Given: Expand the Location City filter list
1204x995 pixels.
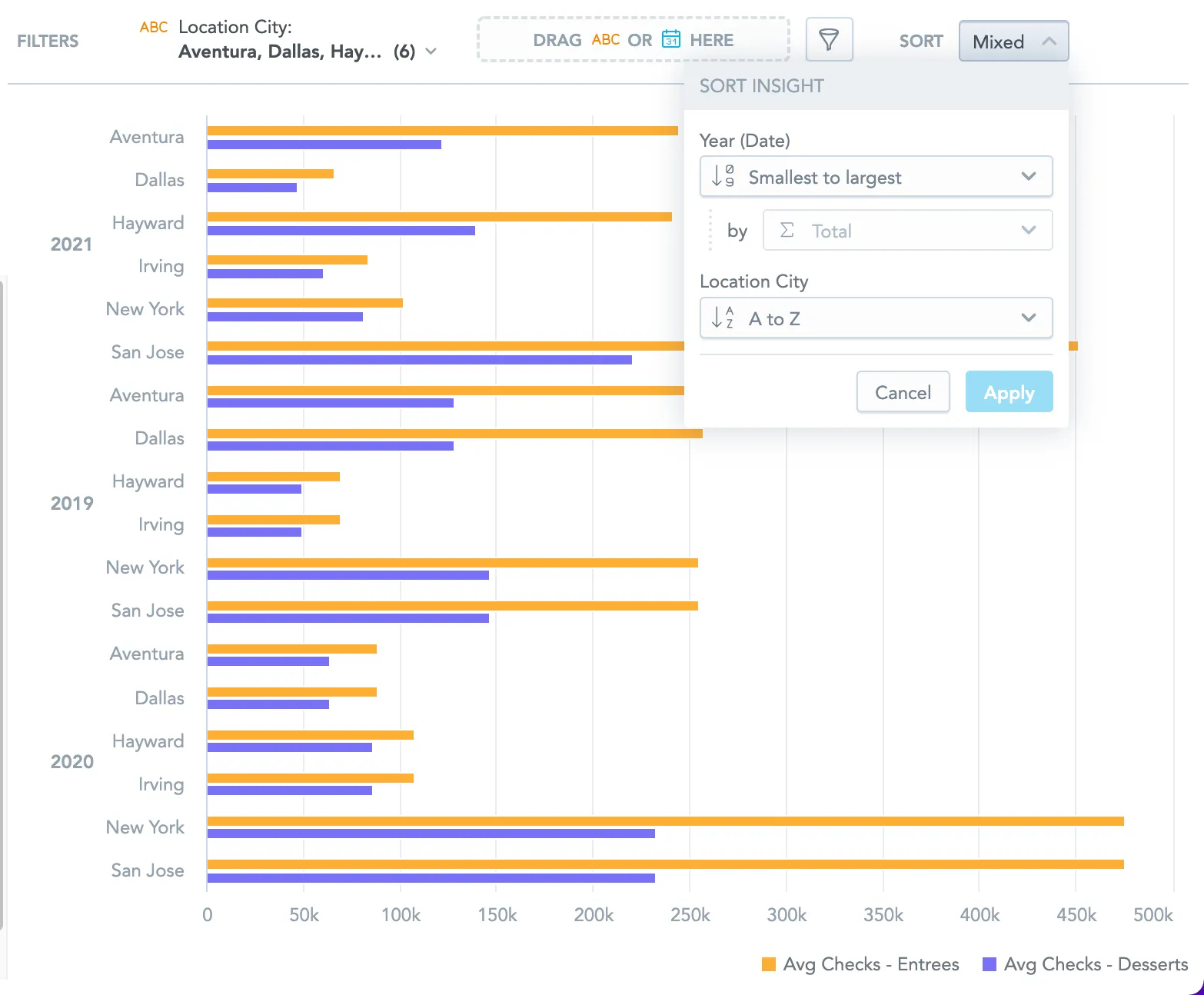Looking at the screenshot, I should pos(431,50).
